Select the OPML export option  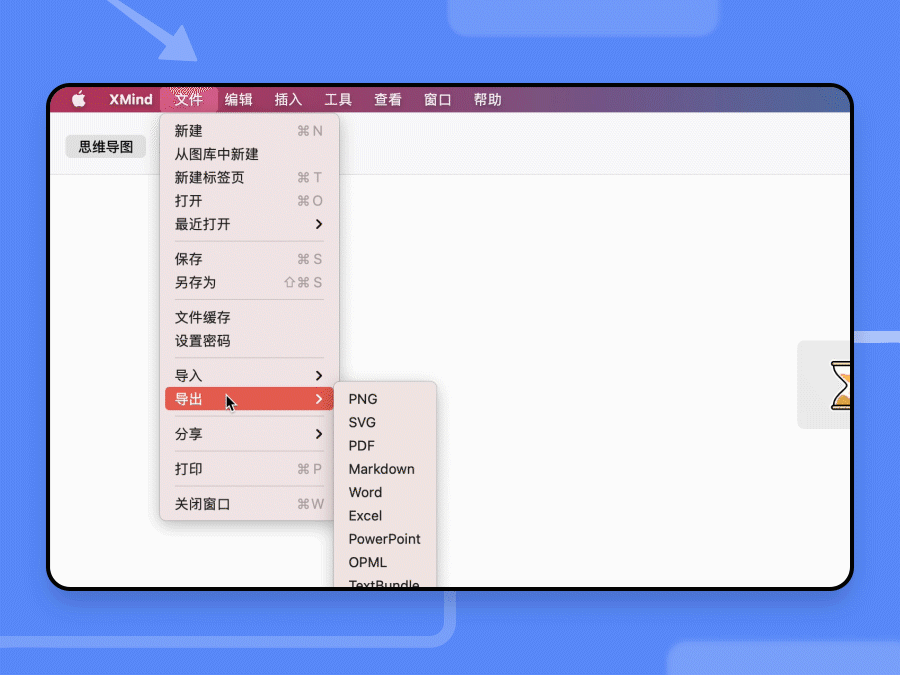367,562
